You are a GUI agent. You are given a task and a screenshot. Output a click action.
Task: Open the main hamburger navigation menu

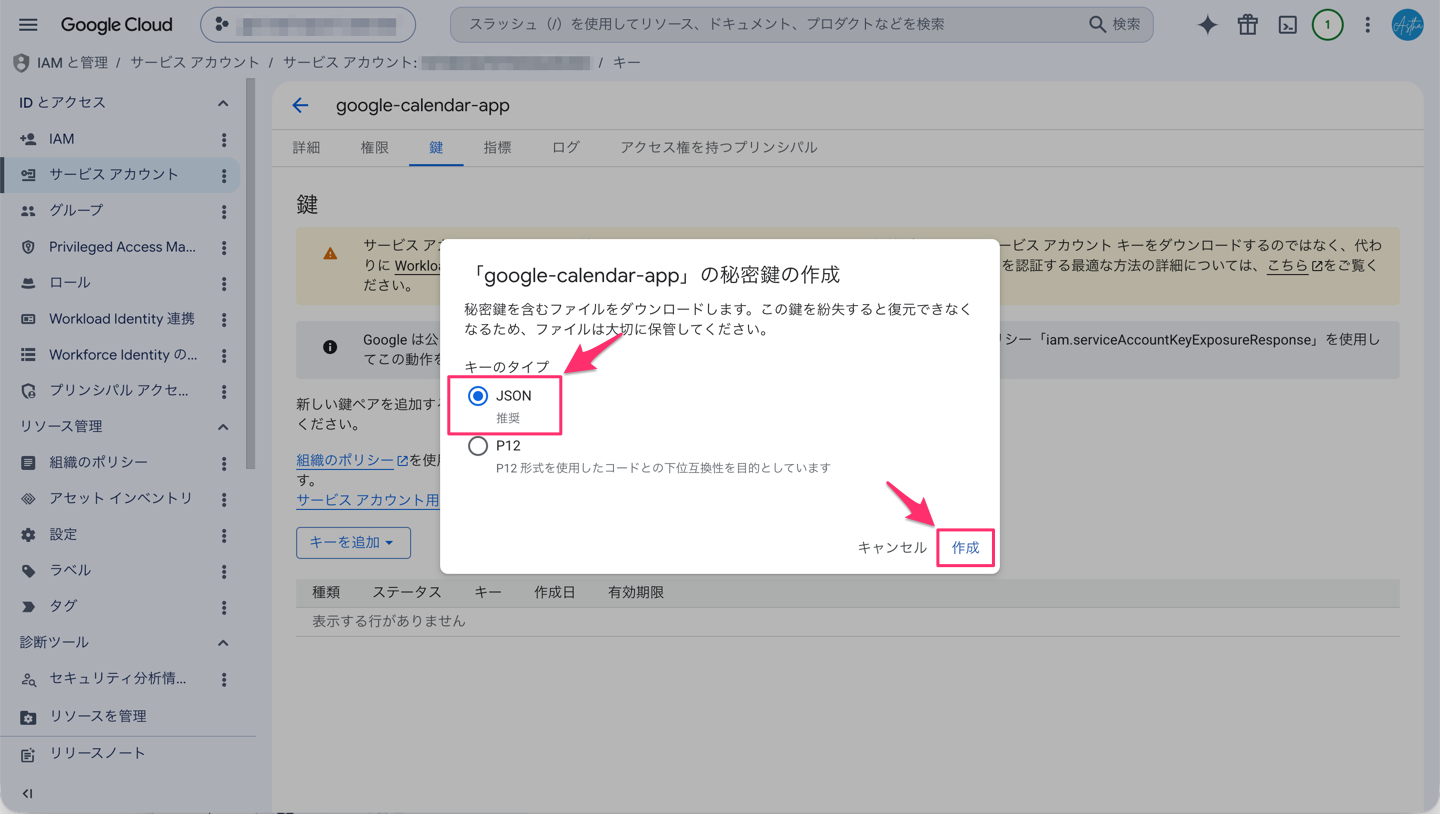coord(28,25)
